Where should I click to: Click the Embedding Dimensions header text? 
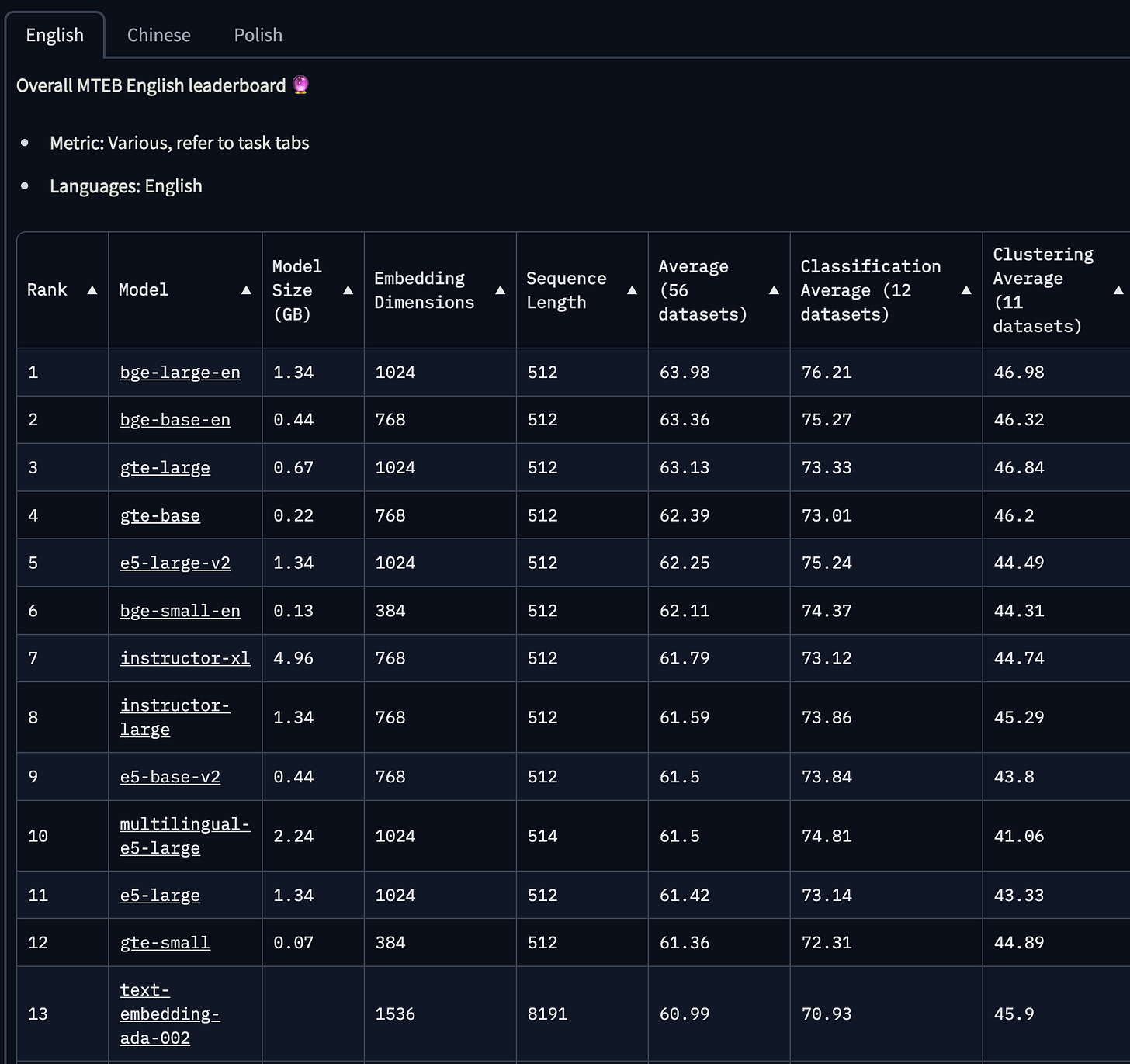(x=425, y=290)
